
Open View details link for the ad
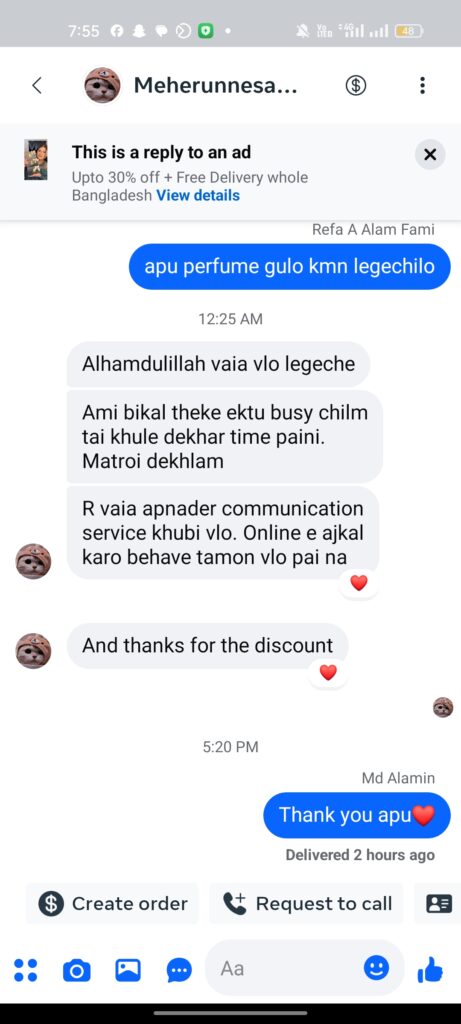(x=198, y=195)
